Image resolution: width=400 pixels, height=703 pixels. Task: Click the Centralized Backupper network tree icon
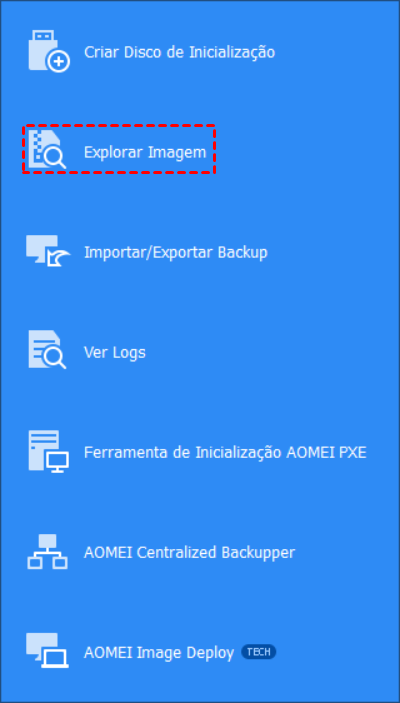48,551
